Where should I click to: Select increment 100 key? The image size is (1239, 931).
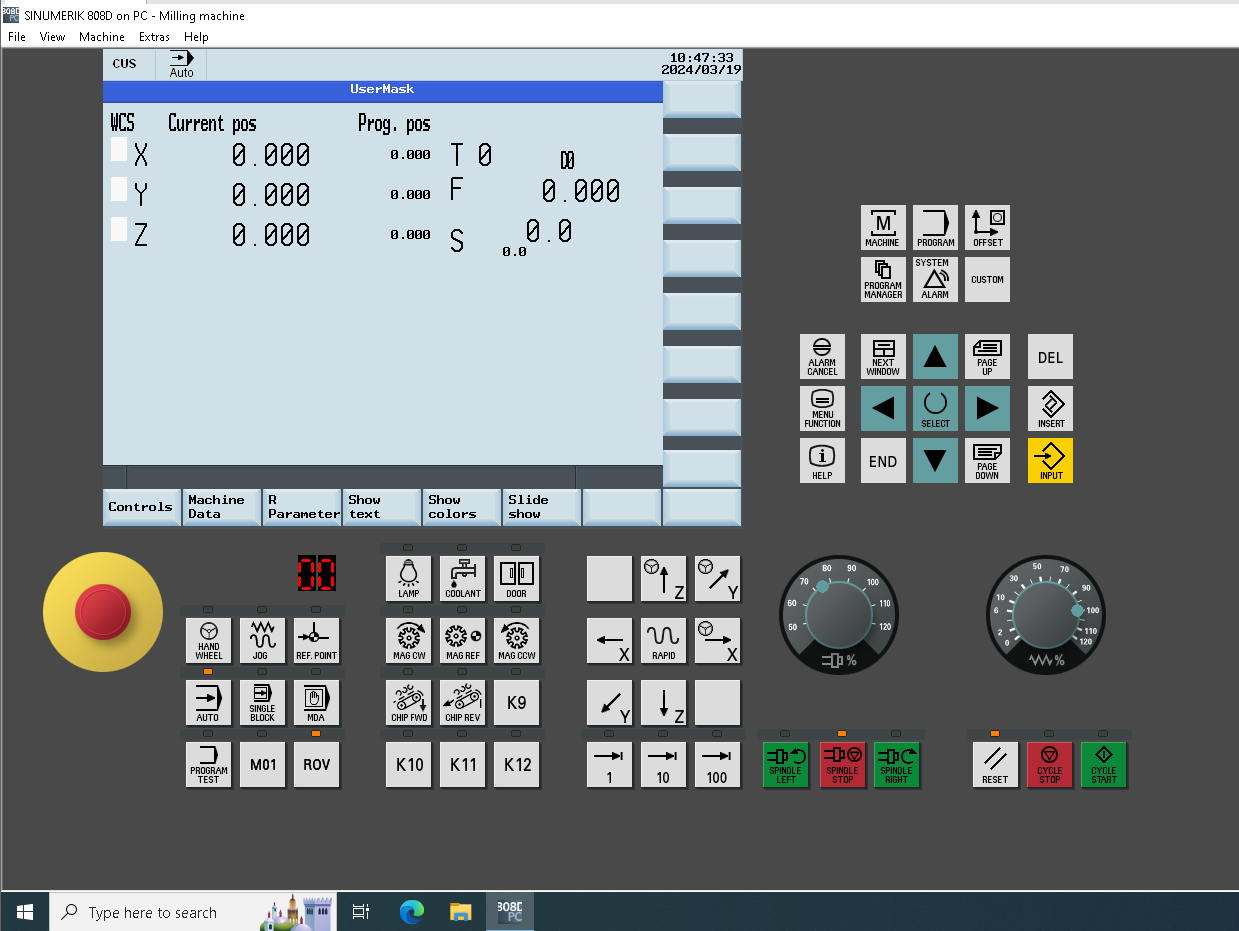pyautogui.click(x=717, y=765)
